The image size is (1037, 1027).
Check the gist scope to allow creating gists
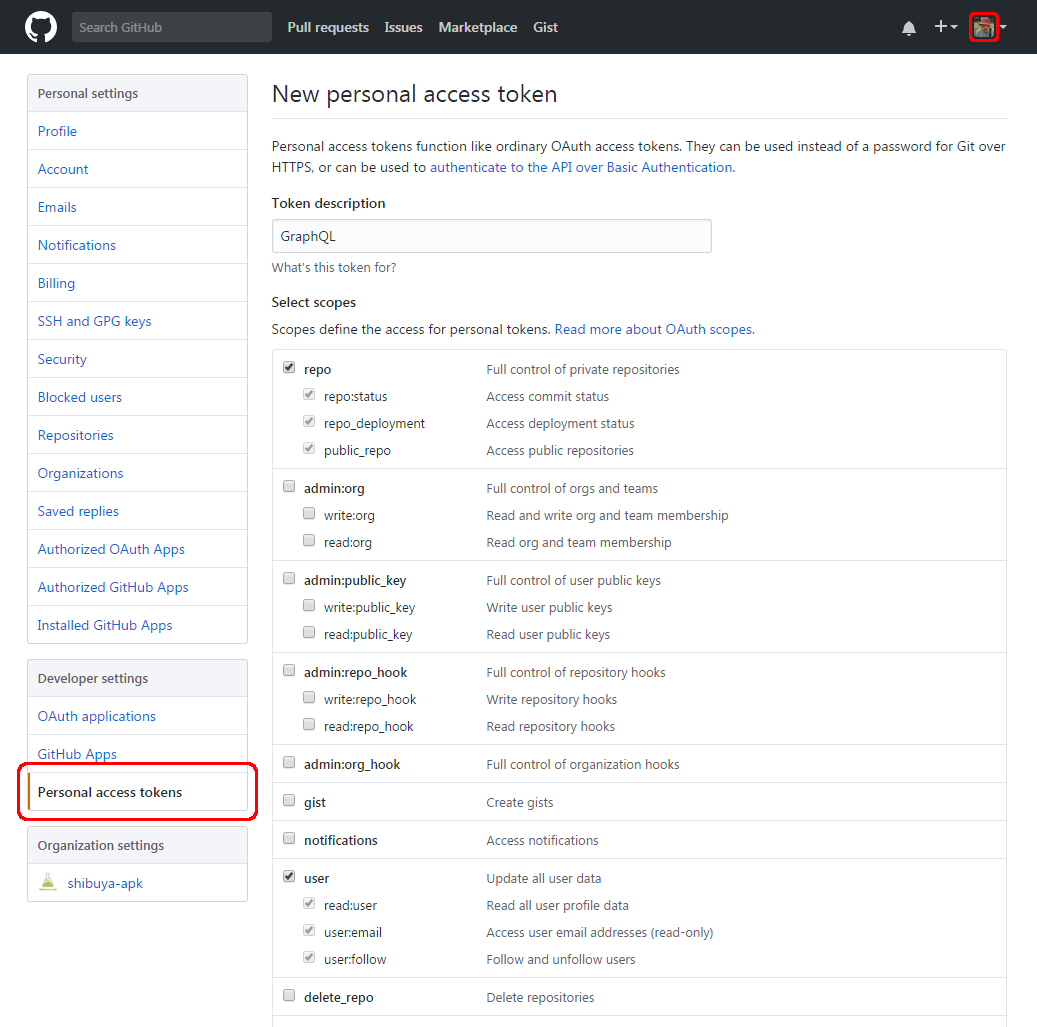point(289,799)
